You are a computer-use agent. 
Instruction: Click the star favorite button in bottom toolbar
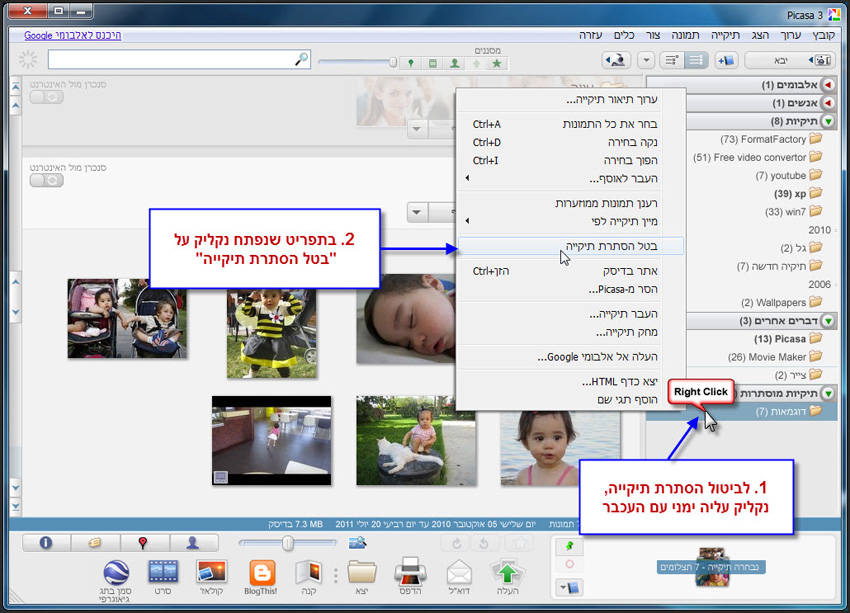pos(519,543)
